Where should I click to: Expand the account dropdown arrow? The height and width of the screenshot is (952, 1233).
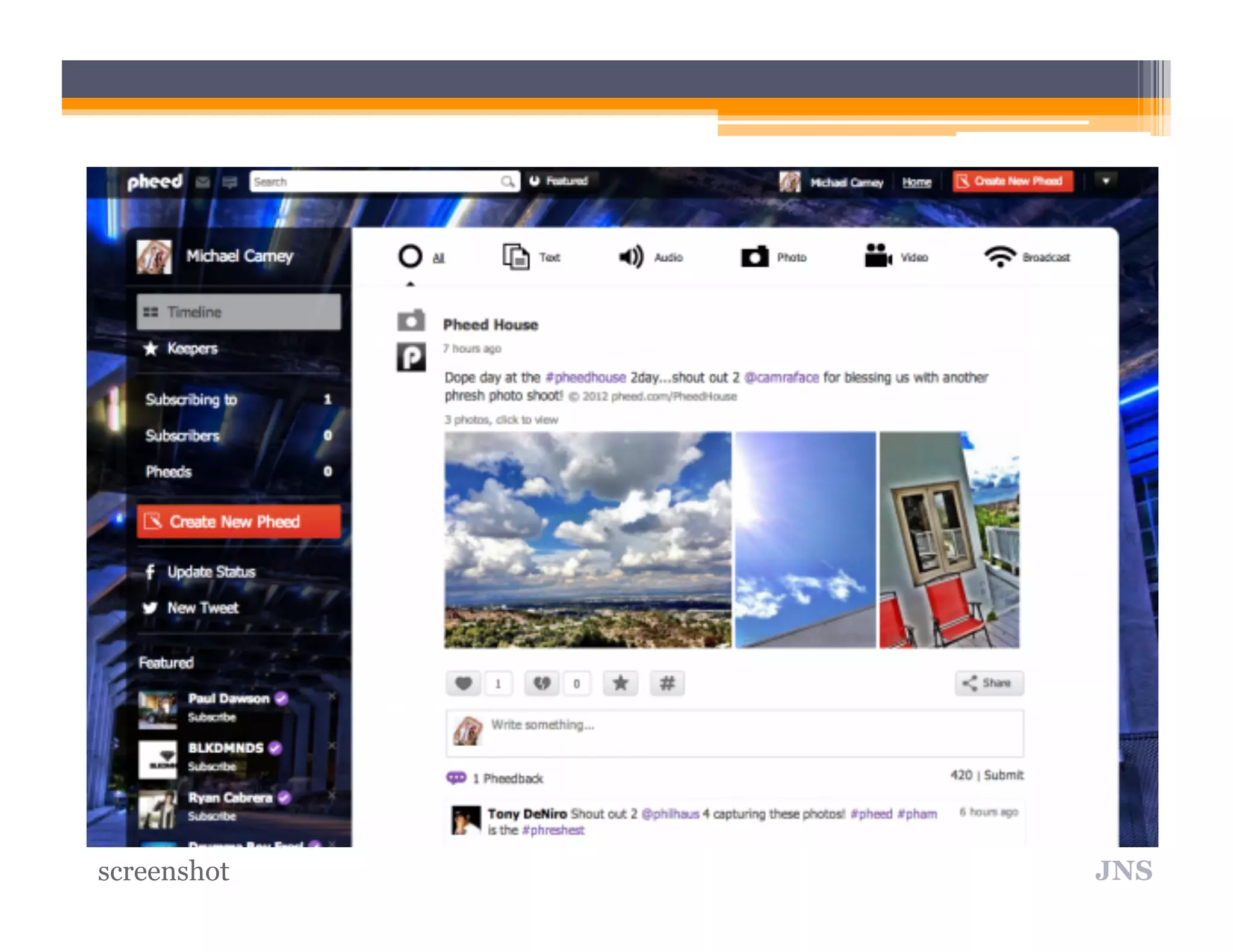(x=1105, y=181)
